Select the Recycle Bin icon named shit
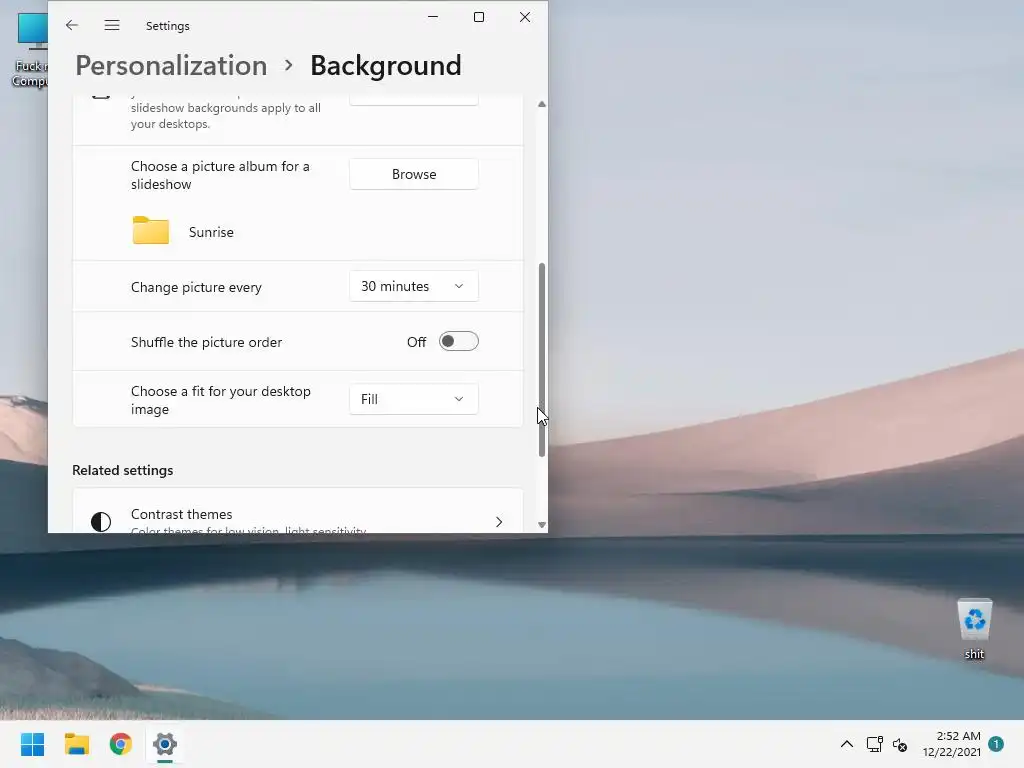The image size is (1024, 768). point(974,629)
